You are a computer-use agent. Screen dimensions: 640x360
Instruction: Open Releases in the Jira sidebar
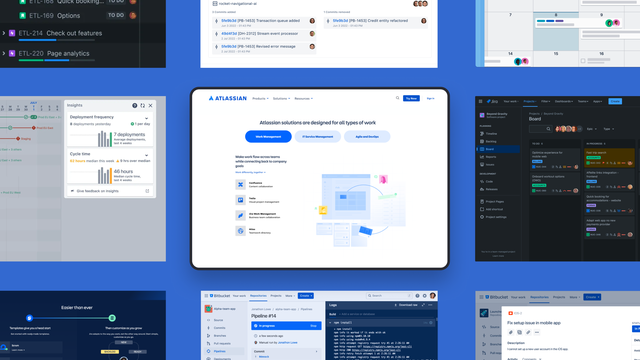point(489,189)
